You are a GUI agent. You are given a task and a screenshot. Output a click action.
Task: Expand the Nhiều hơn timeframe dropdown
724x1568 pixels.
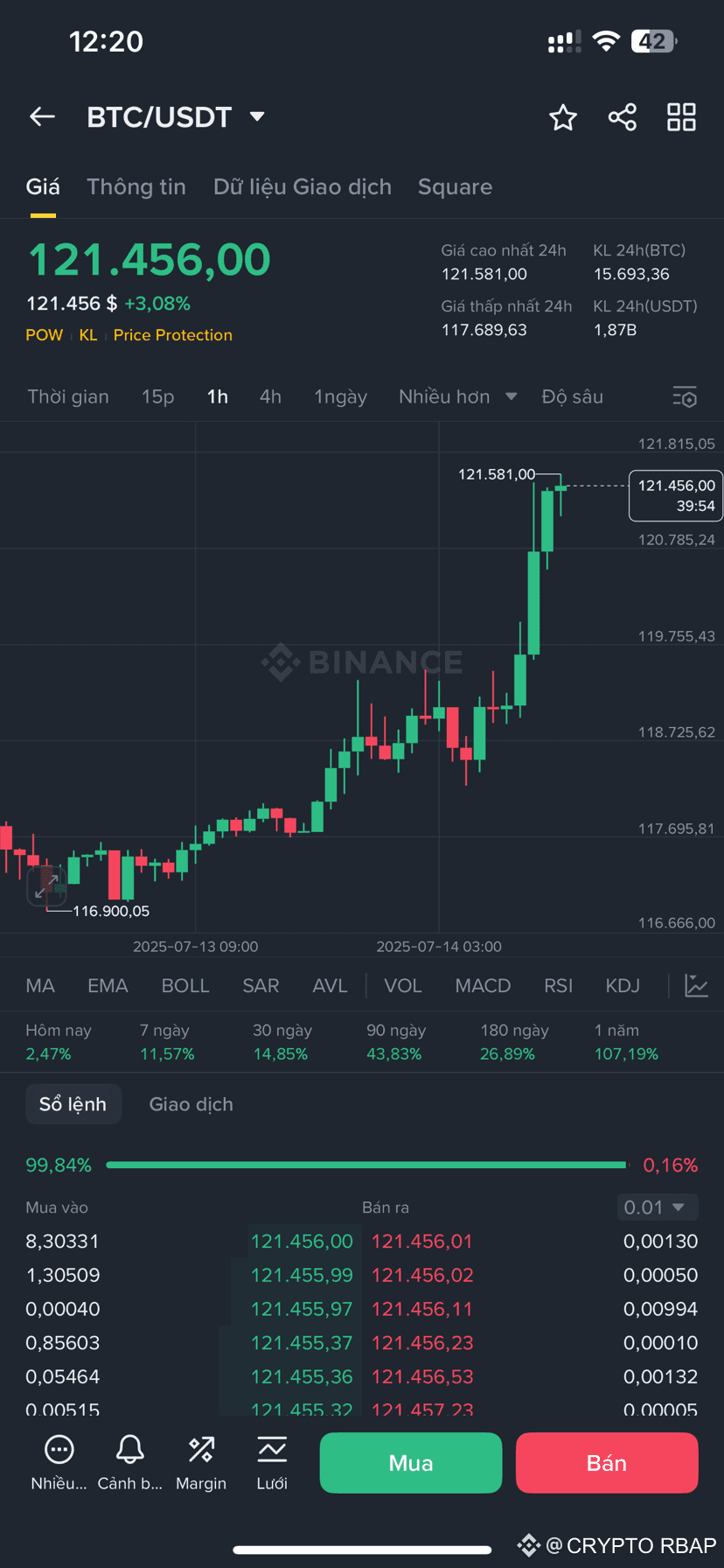pyautogui.click(x=457, y=397)
